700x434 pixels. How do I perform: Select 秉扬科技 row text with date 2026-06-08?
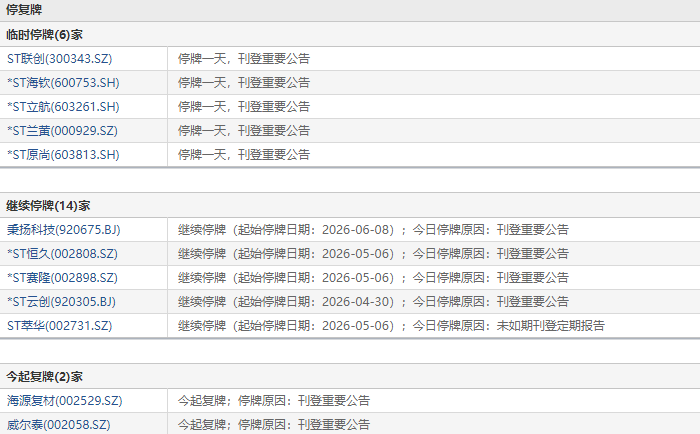[x=373, y=230]
